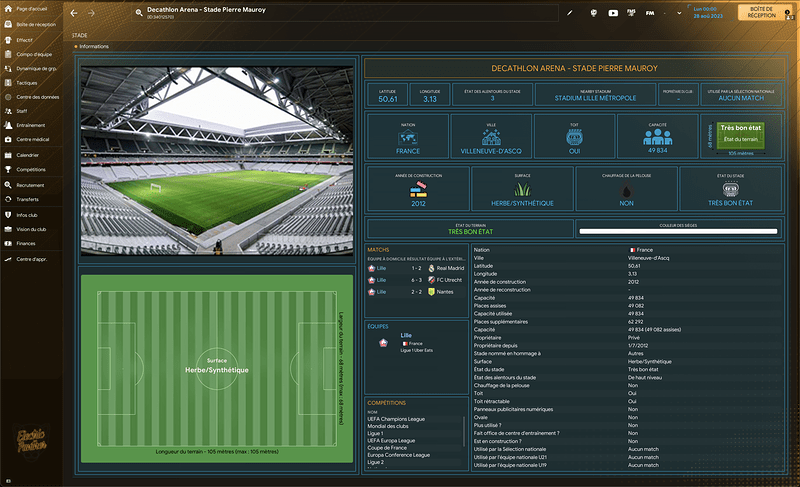The height and width of the screenshot is (487, 800).
Task: Click the Couleur des sièges white swatch
Action: (x=678, y=232)
